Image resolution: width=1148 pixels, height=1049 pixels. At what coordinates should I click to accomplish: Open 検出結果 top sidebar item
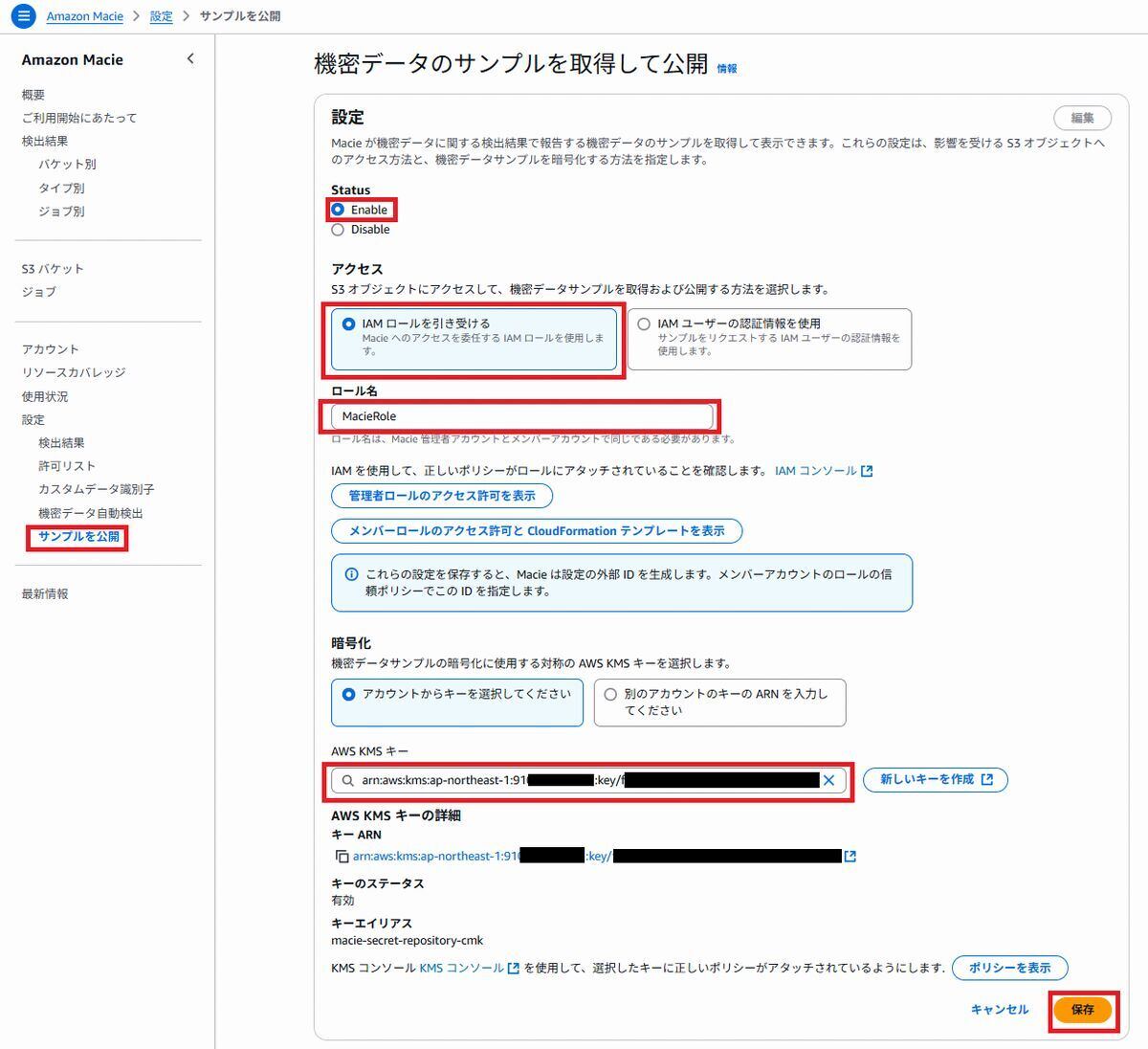pos(45,141)
